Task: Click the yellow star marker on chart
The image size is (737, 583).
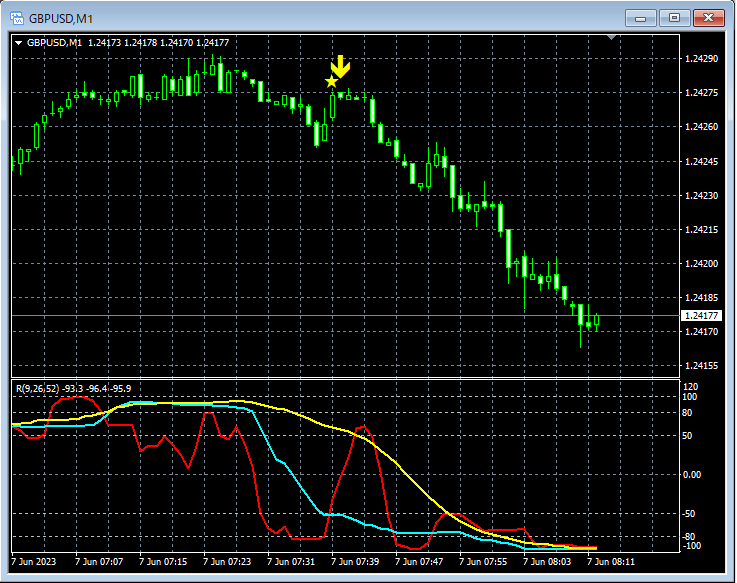Action: (x=331, y=82)
